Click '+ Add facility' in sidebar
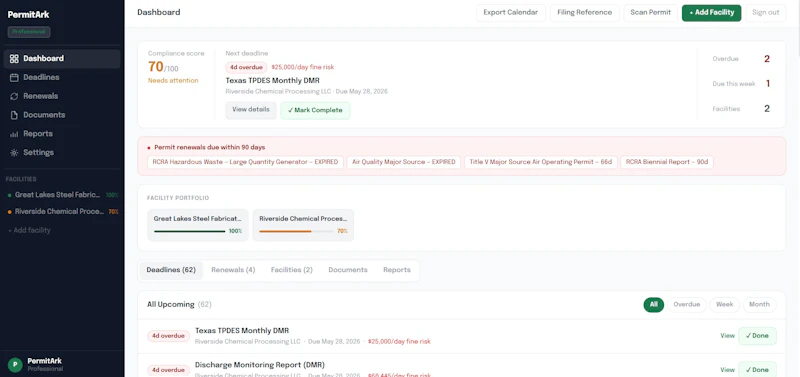Image resolution: width=800 pixels, height=377 pixels. coord(29,231)
